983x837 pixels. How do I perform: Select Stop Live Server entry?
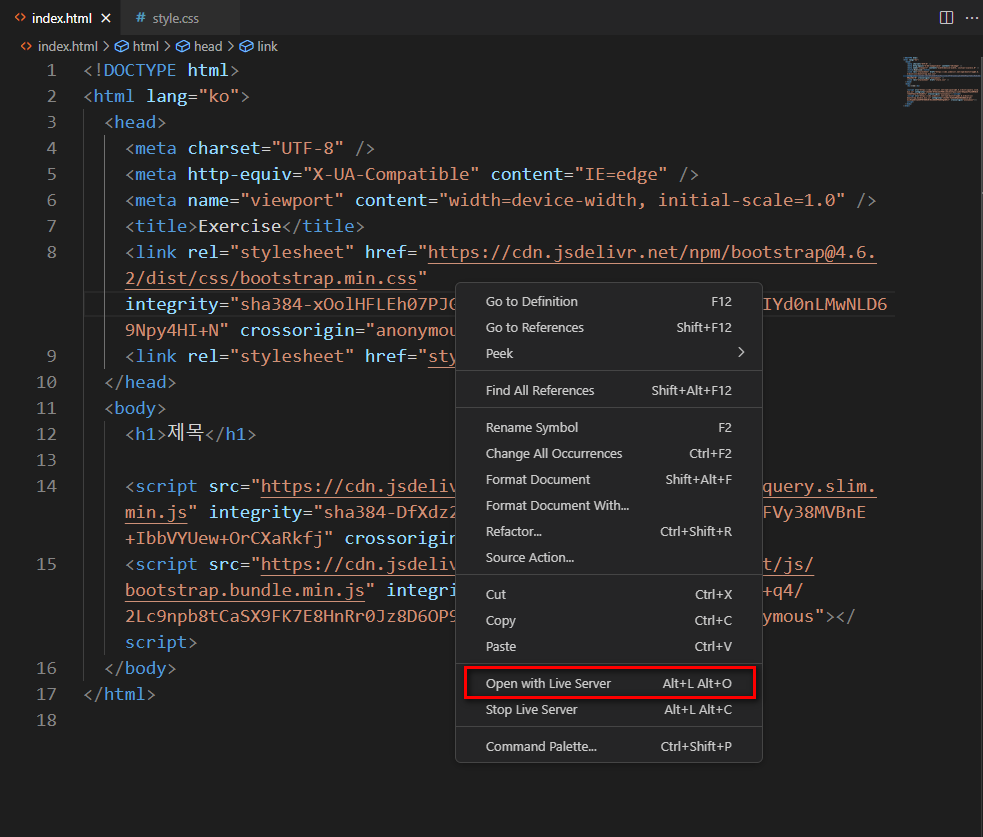[609, 710]
